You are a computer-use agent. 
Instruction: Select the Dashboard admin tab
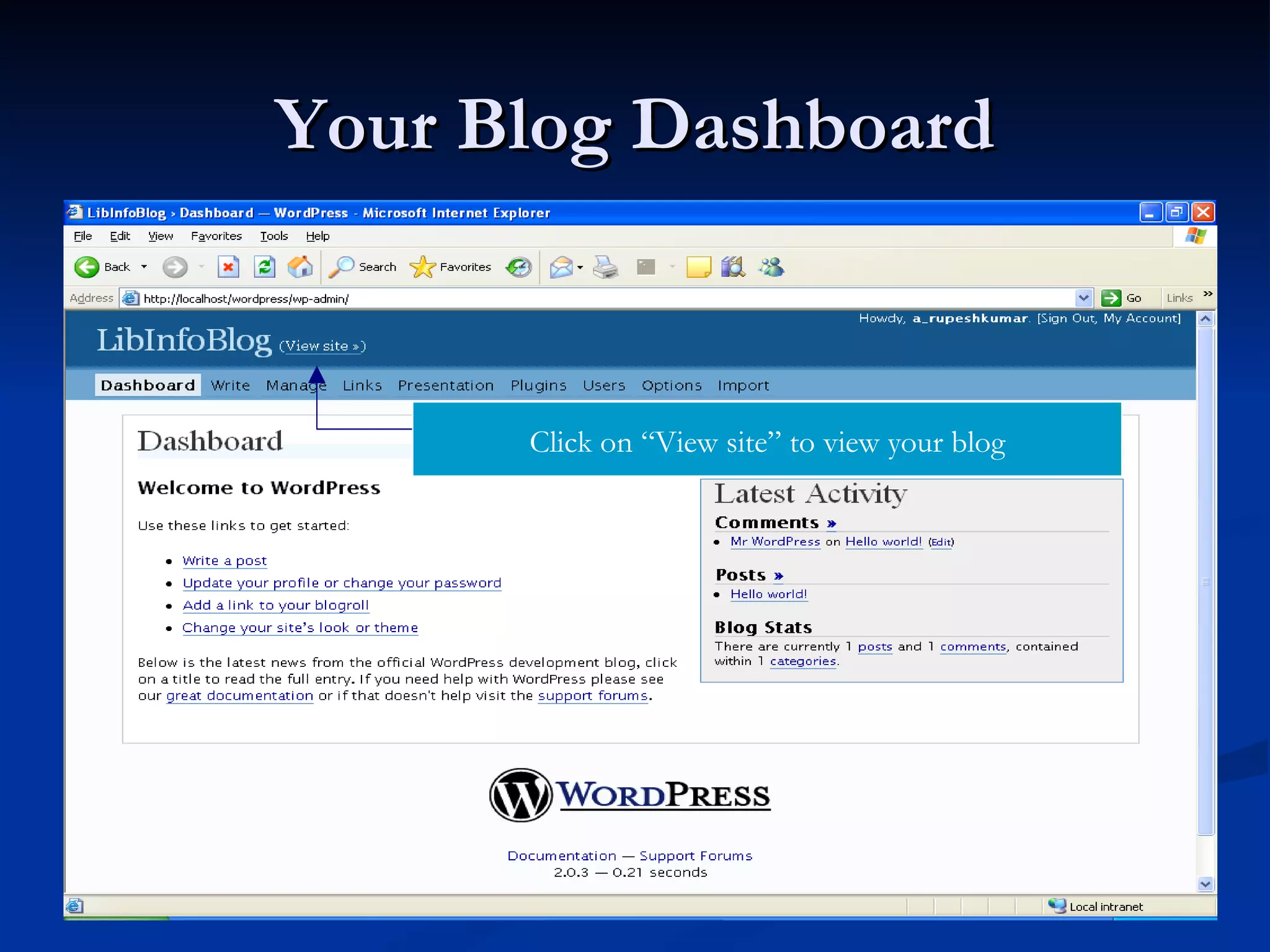[148, 385]
